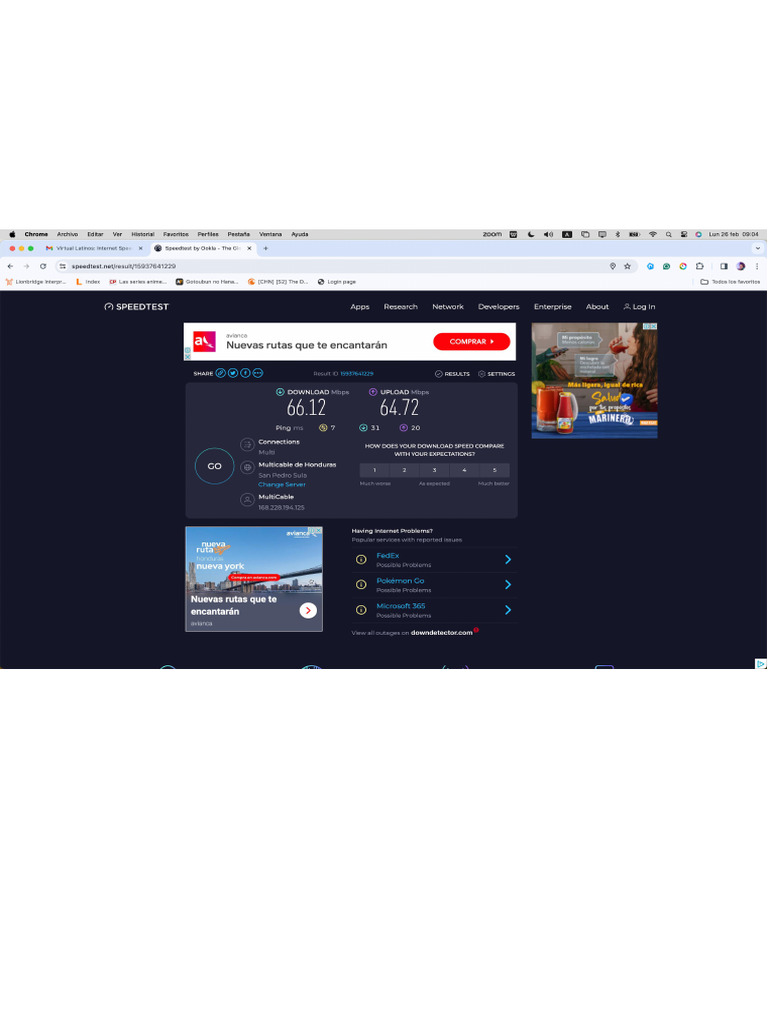Click the server globe icon
Viewport: 768px width, 1024px height.
tap(247, 468)
